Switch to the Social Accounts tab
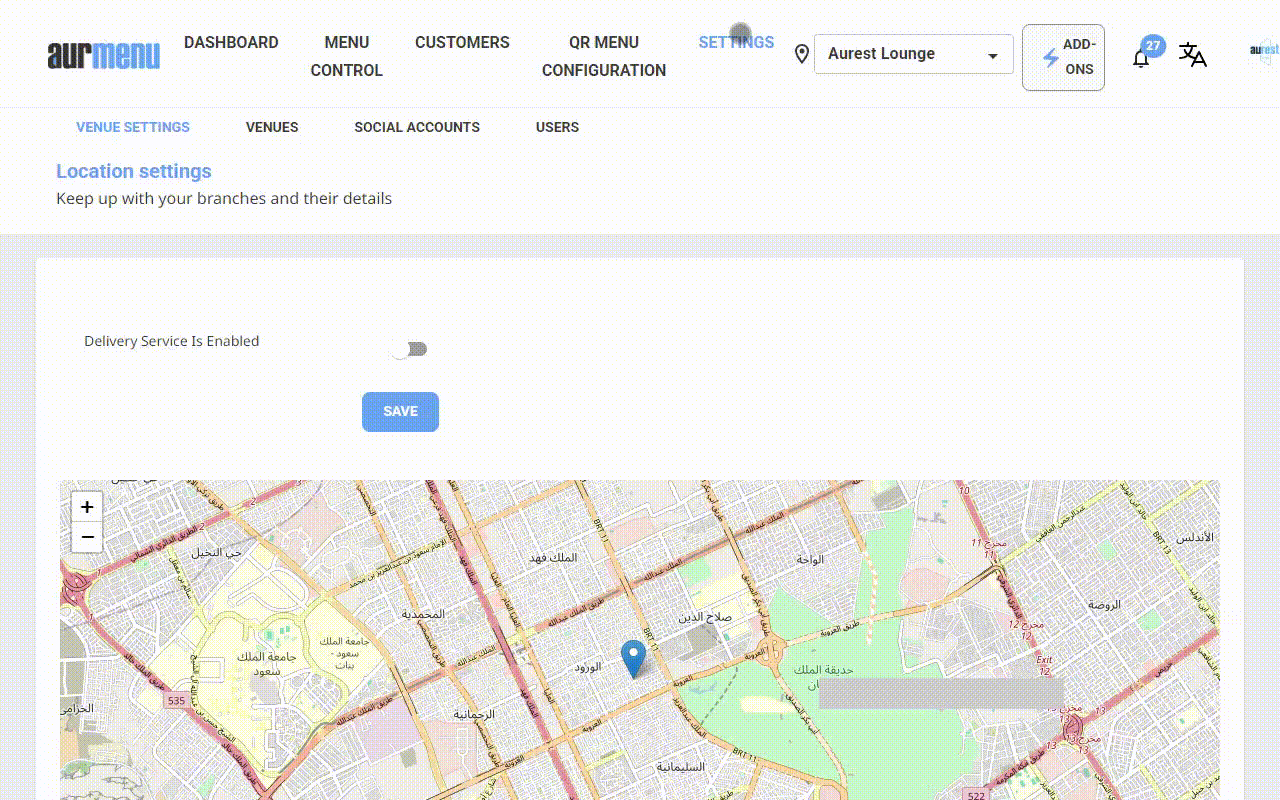1280x800 pixels. coord(417,127)
